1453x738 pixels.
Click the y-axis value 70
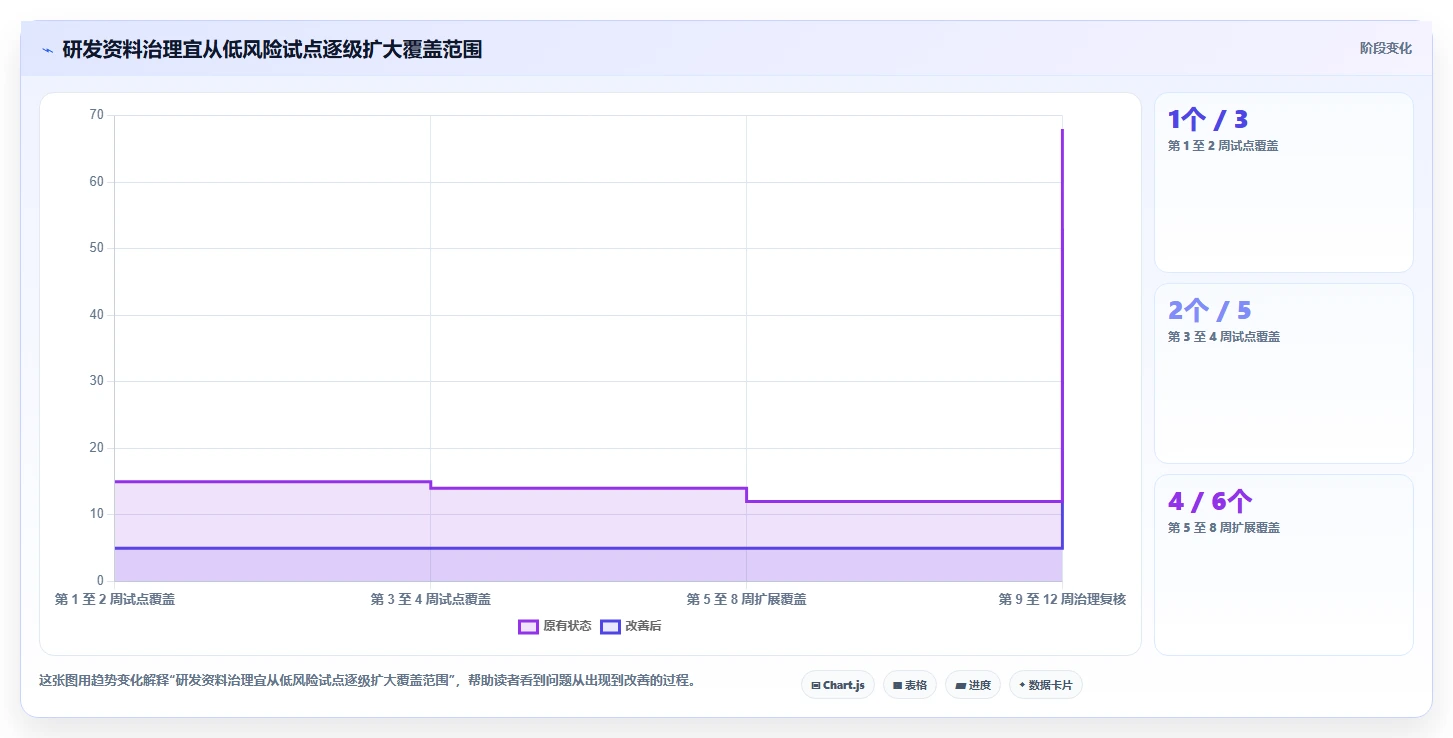[x=96, y=115]
